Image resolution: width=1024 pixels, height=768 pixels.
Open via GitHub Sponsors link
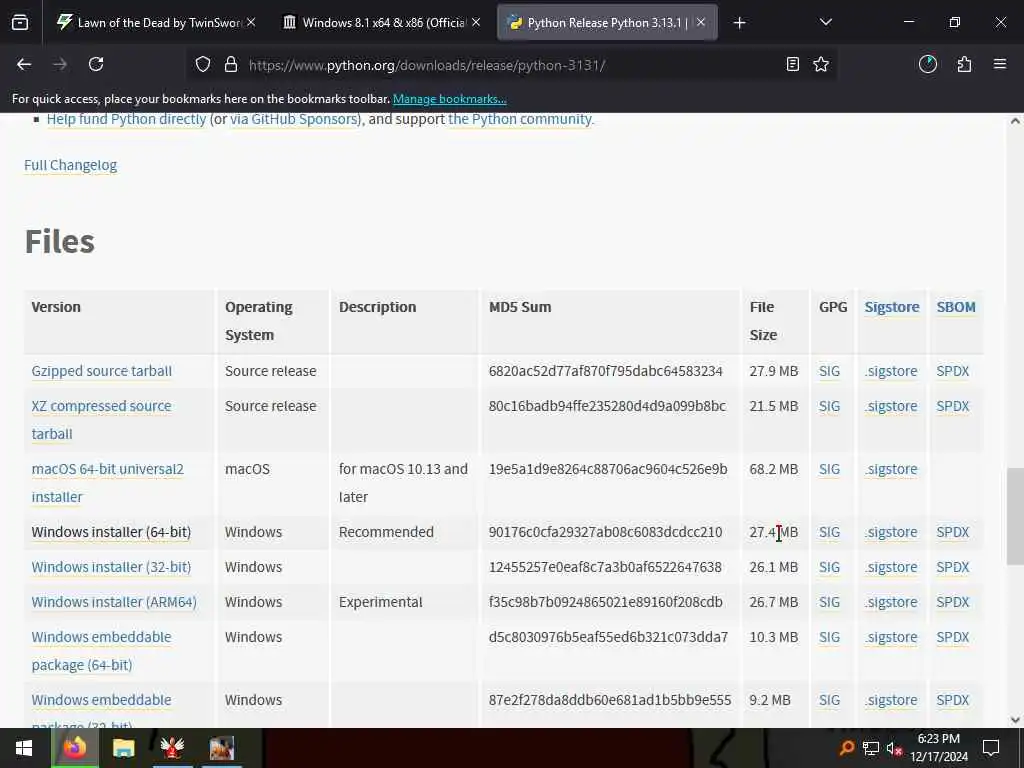click(294, 120)
